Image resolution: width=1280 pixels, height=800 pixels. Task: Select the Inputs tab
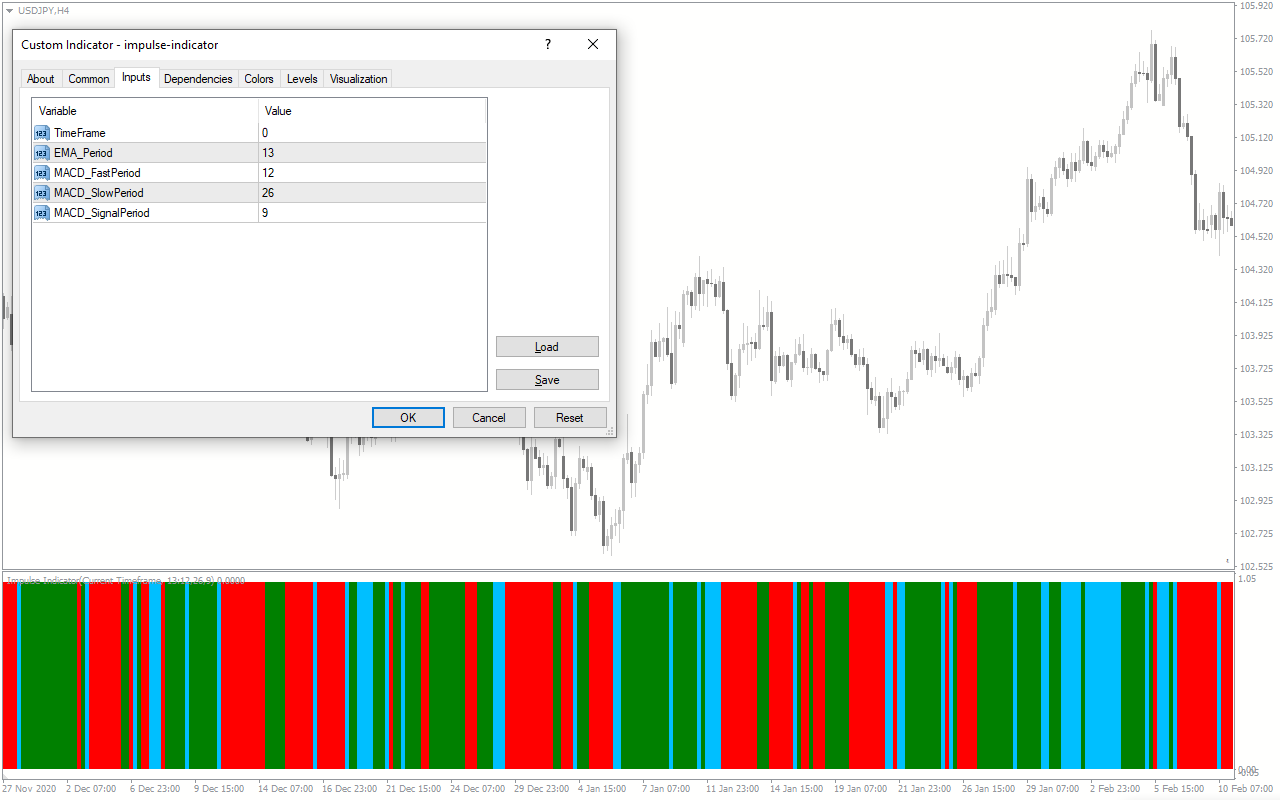(136, 78)
